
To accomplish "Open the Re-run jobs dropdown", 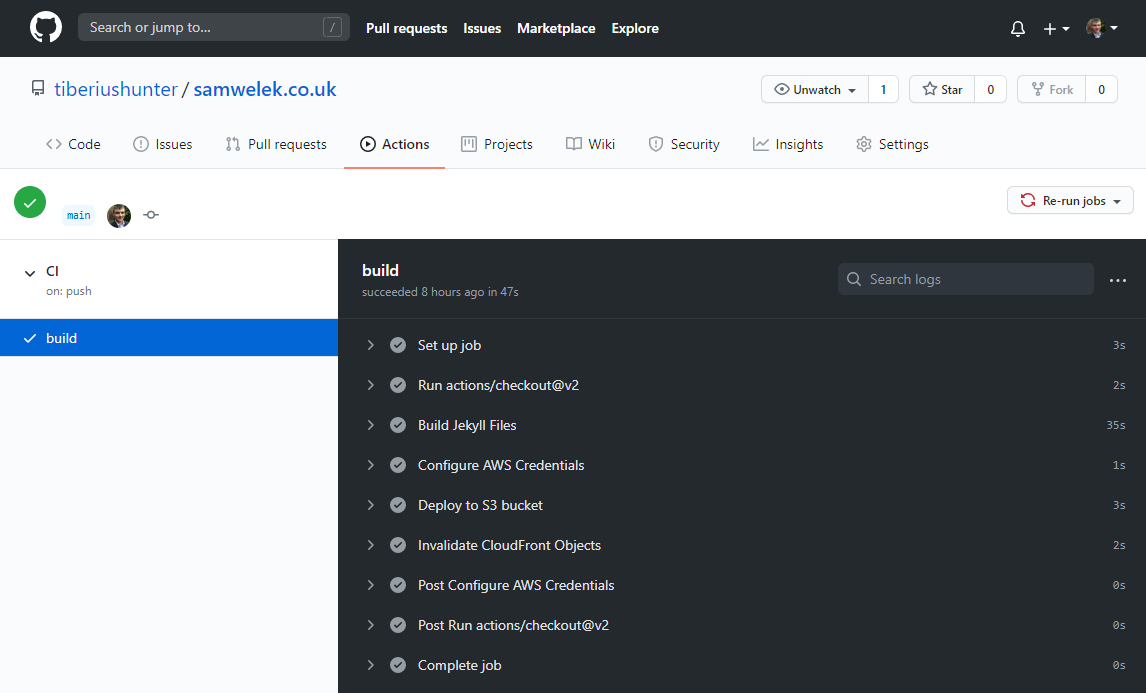I will (1070, 200).
